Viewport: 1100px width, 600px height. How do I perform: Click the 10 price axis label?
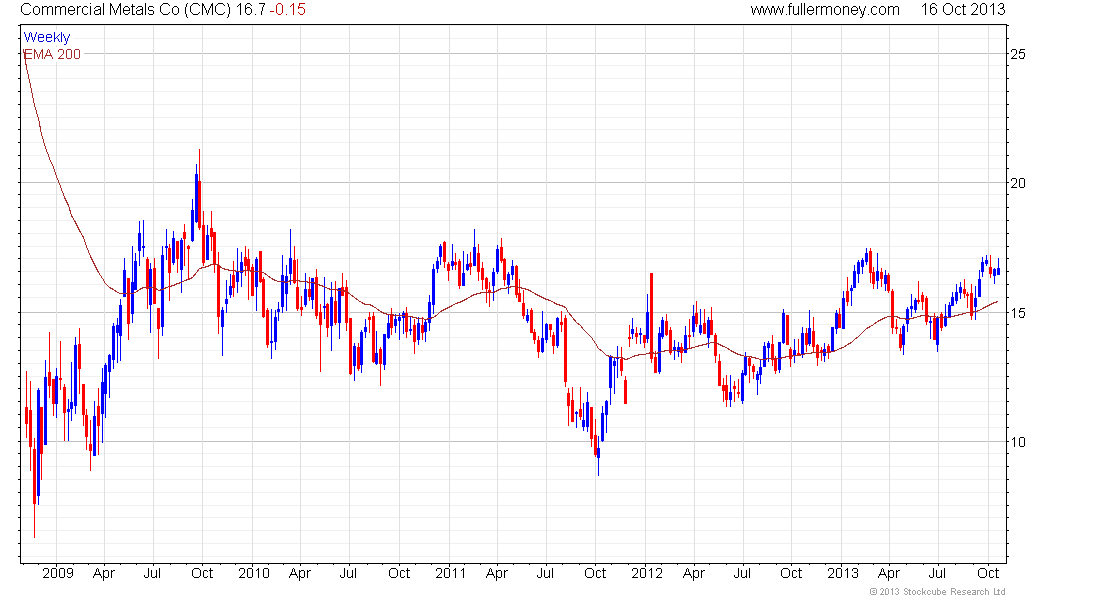coord(1018,442)
